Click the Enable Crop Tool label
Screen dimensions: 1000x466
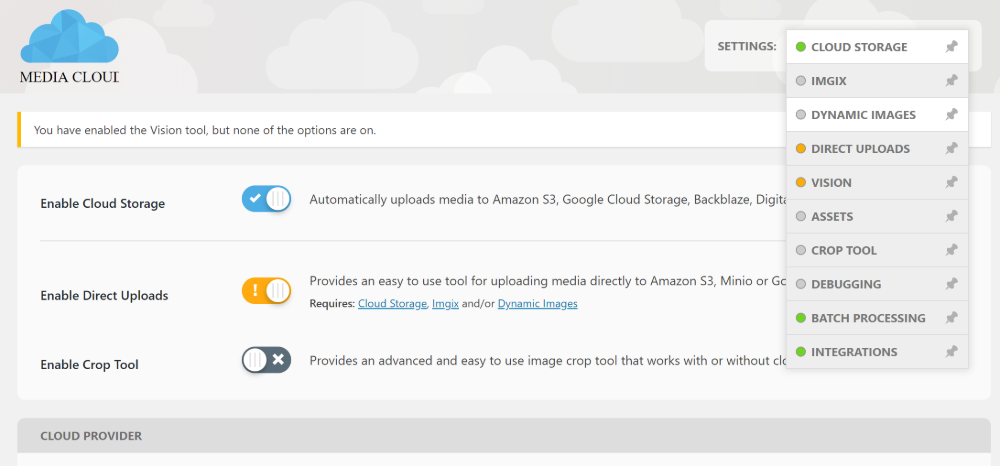click(89, 365)
